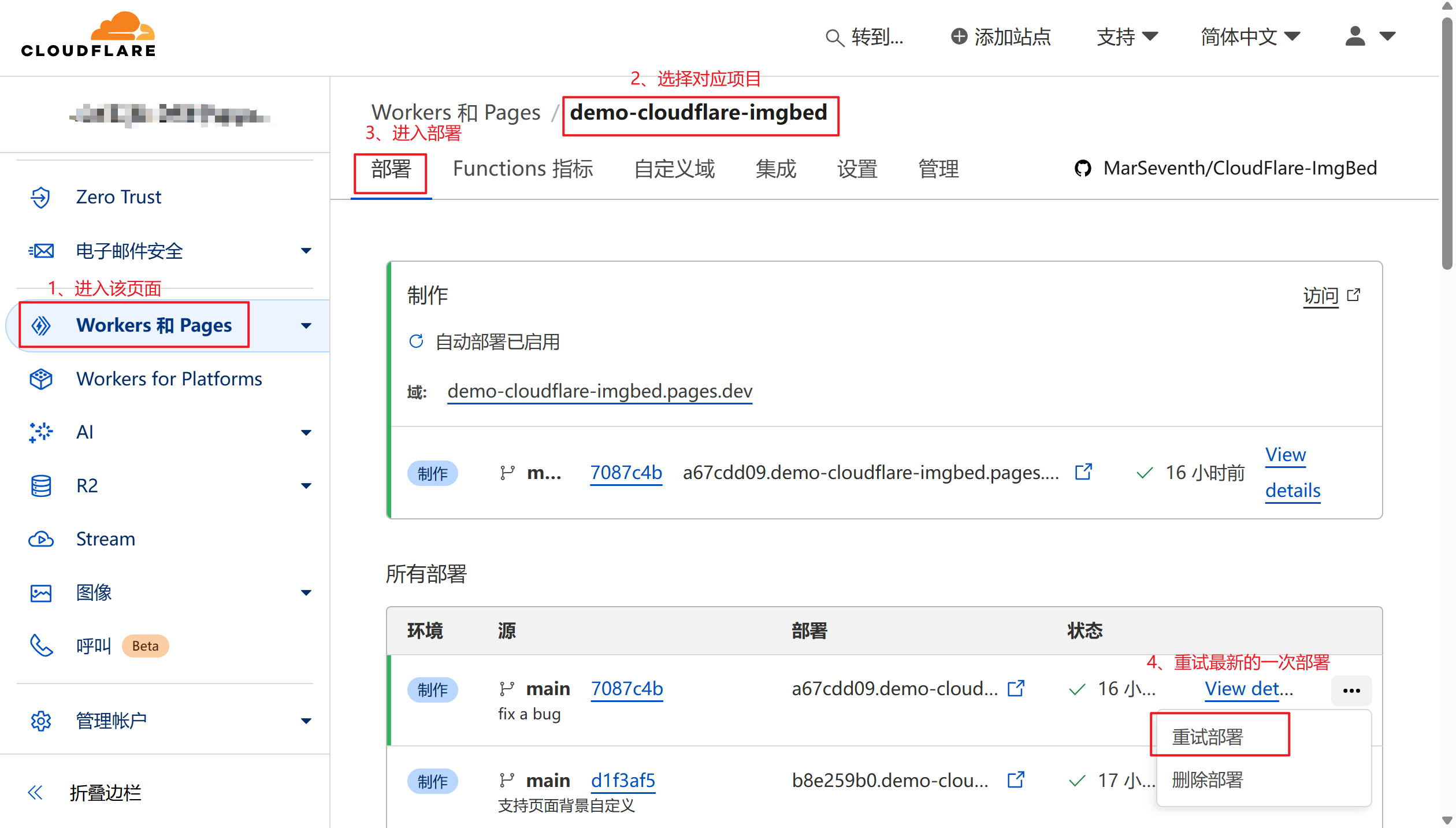Collapse sidebar with the double-chevron icon
Image resolution: width=1456 pixels, height=828 pixels.
[35, 792]
